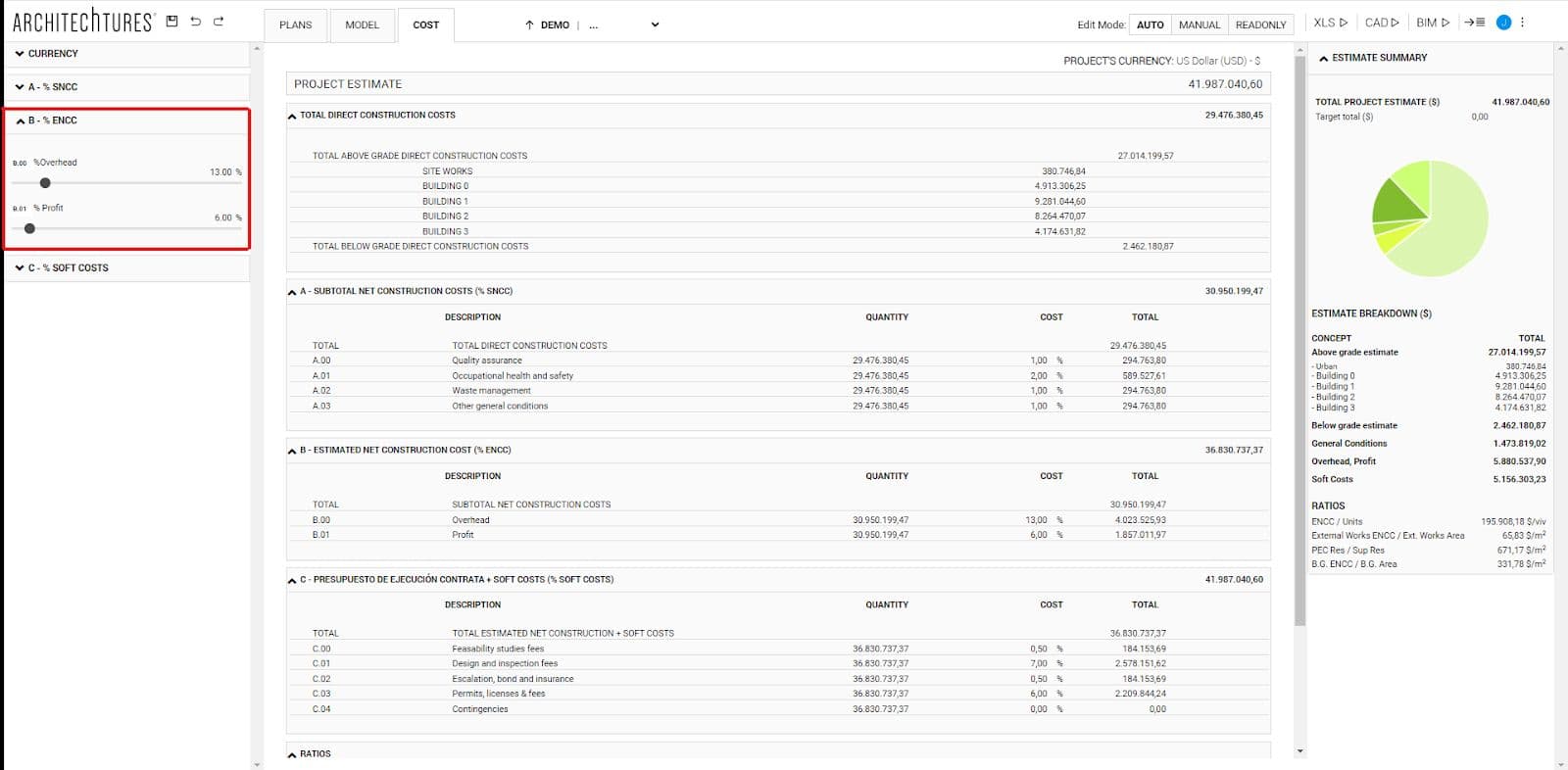
Task: Open the blue user avatar icon
Action: pyautogui.click(x=1503, y=23)
